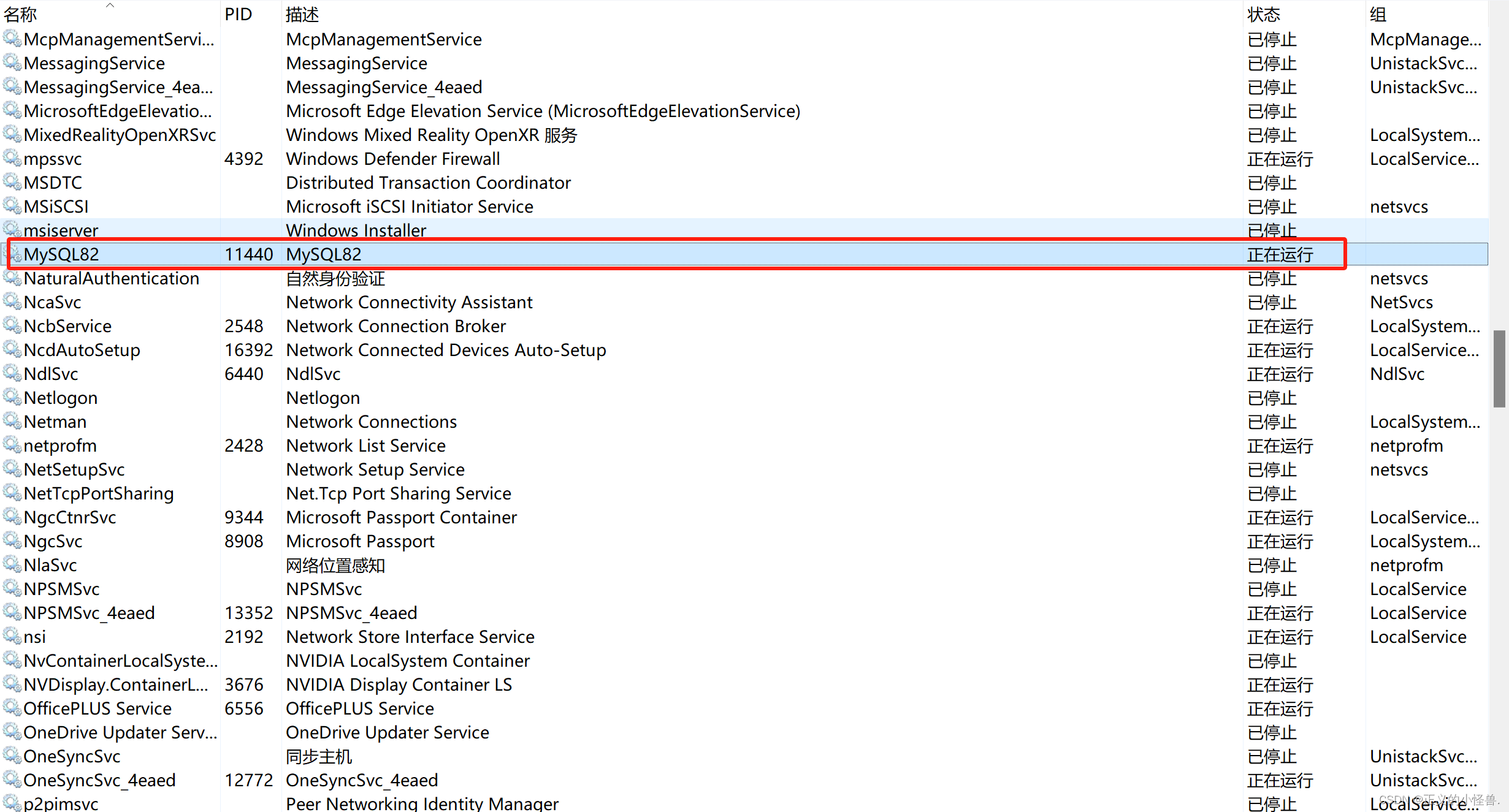Viewport: 1509px width, 812px height.
Task: Click the service icon beside MSDTC
Action: click(12, 182)
